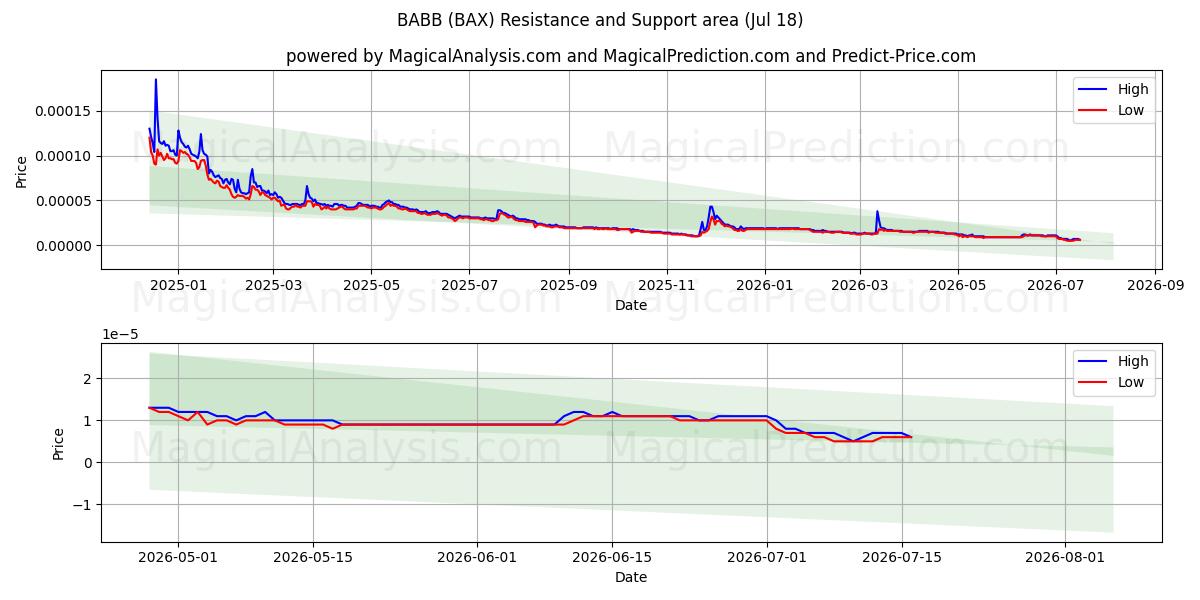The height and width of the screenshot is (600, 1200).
Task: Click the '2026-07-01' date tick label
Action: (x=767, y=557)
